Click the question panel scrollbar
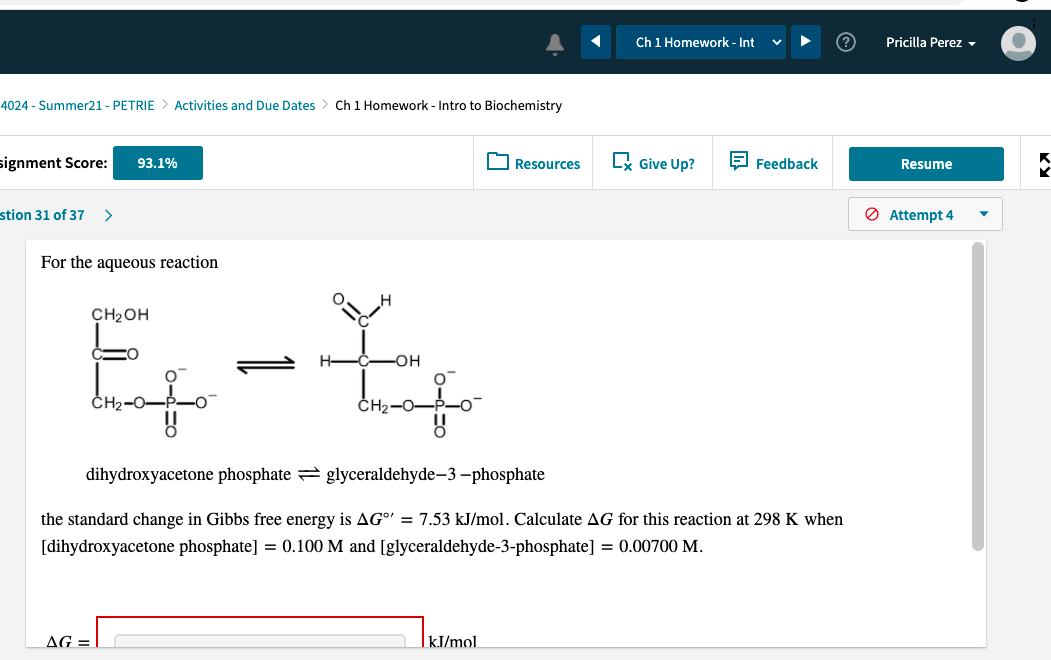The image size is (1051, 660). pyautogui.click(x=978, y=400)
